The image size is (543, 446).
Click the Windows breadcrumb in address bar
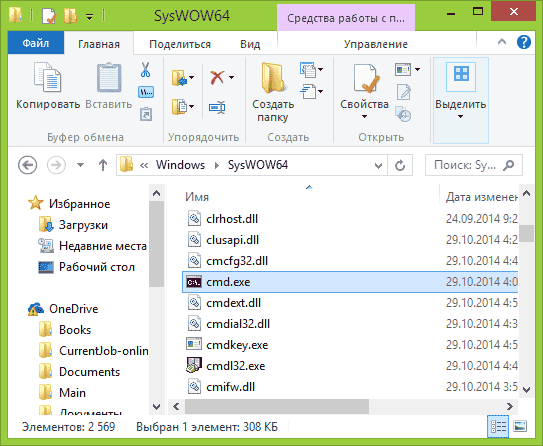180,165
